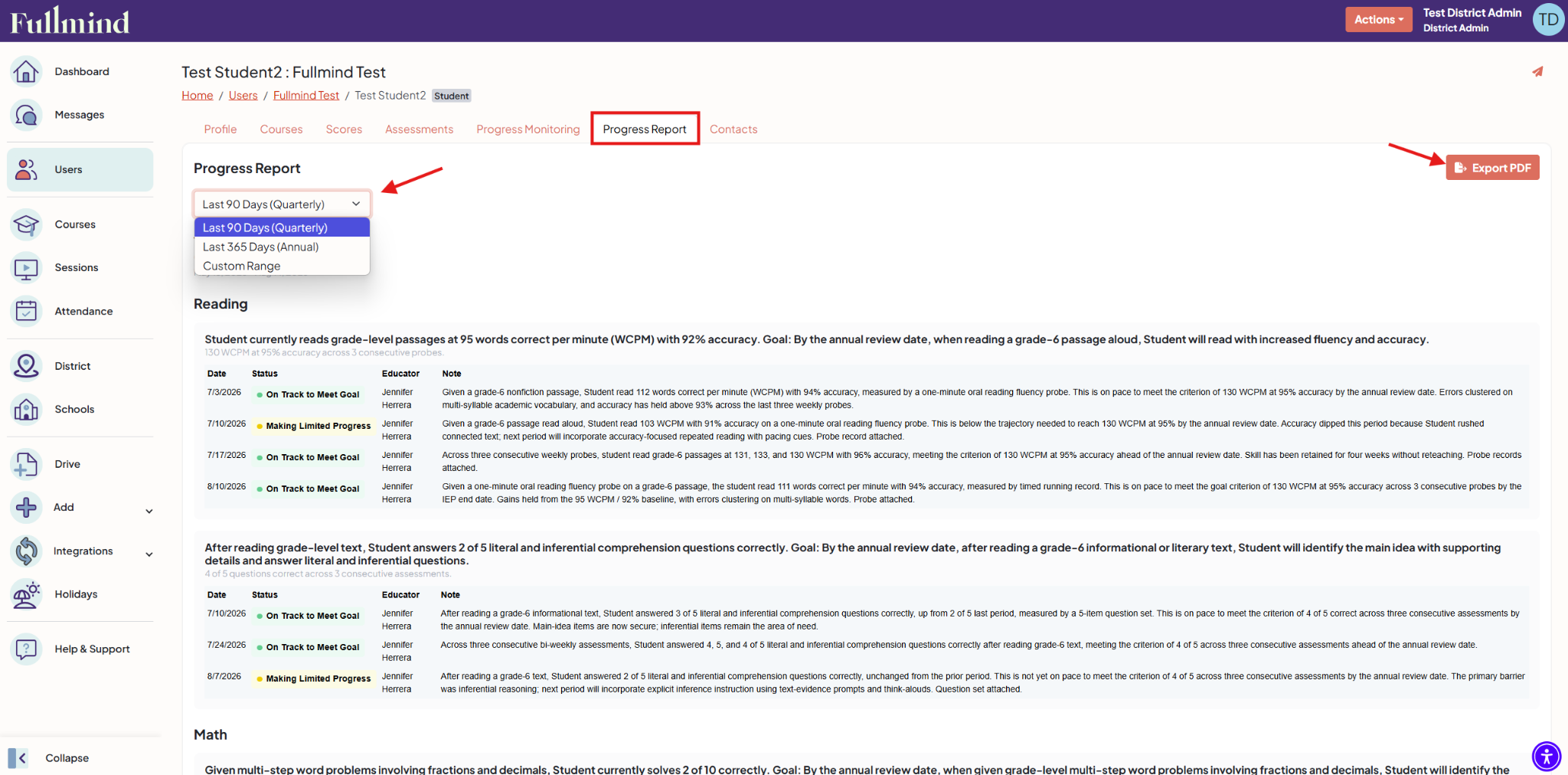Click the TD user avatar

pyautogui.click(x=1548, y=20)
